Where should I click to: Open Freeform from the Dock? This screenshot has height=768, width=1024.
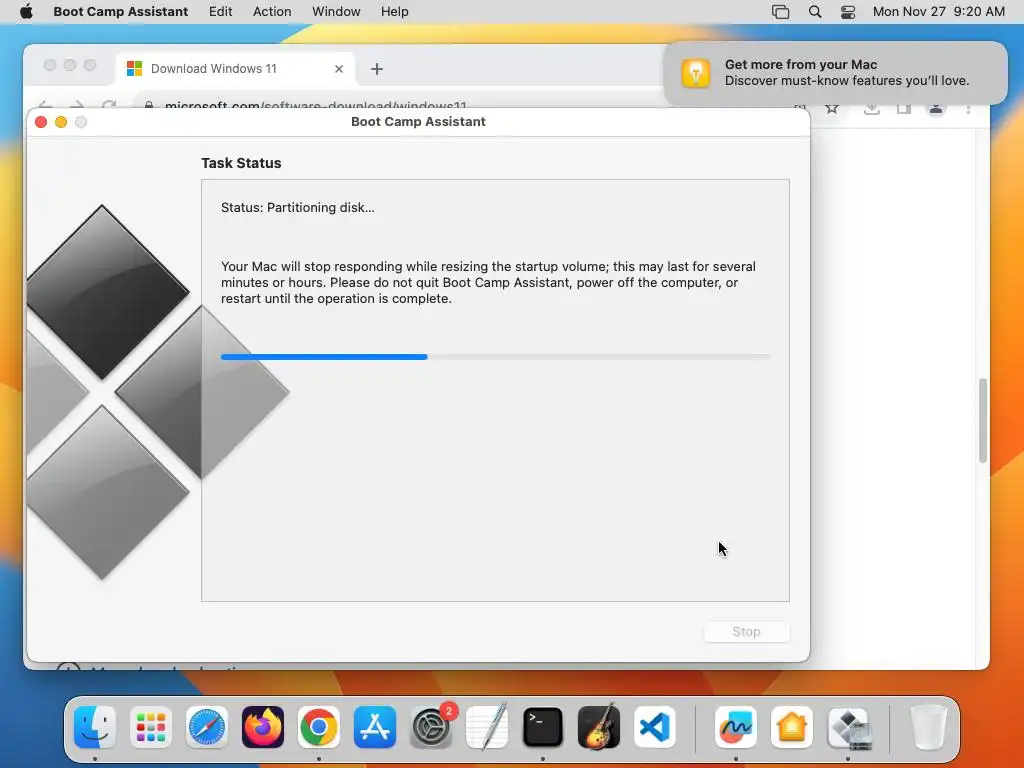pos(736,727)
